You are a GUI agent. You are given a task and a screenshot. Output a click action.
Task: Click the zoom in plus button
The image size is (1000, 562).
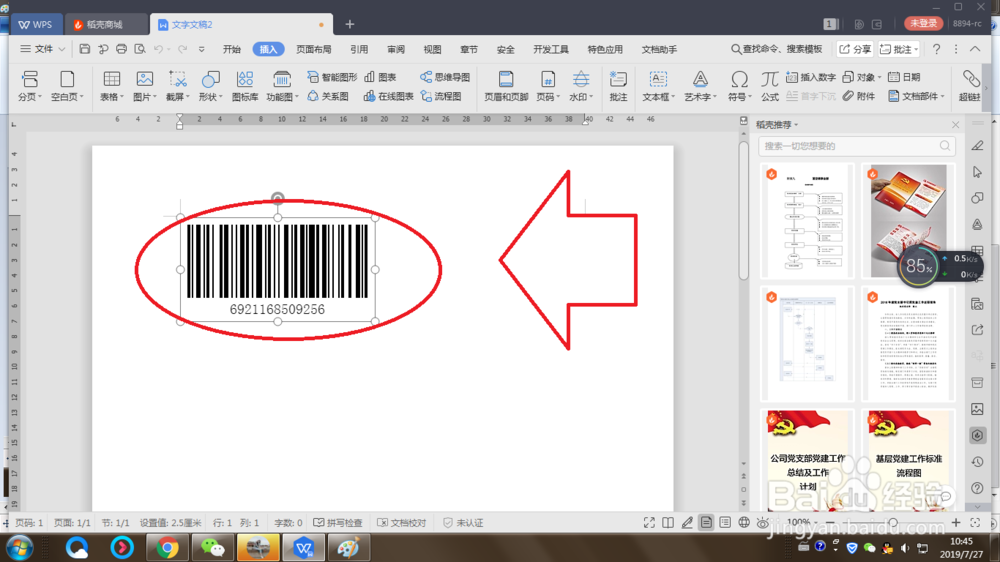pos(956,522)
